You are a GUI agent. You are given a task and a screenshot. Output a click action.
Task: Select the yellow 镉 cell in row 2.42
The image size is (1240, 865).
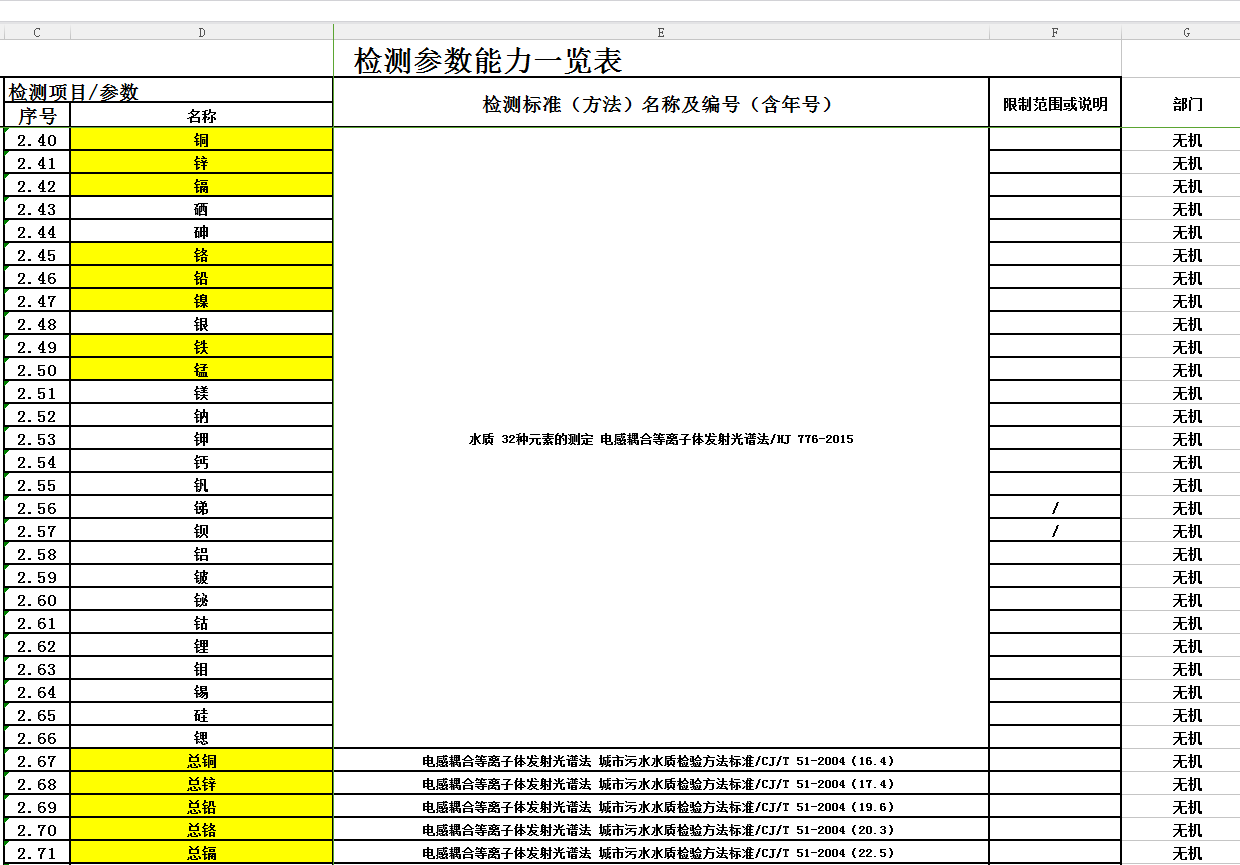pyautogui.click(x=202, y=185)
